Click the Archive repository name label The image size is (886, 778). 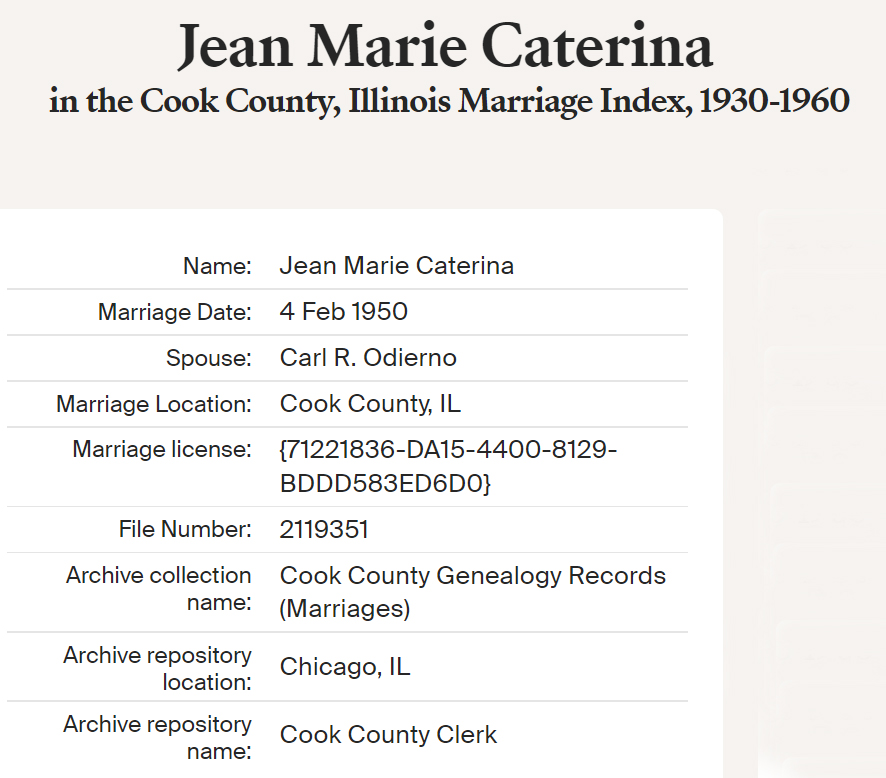point(157,737)
